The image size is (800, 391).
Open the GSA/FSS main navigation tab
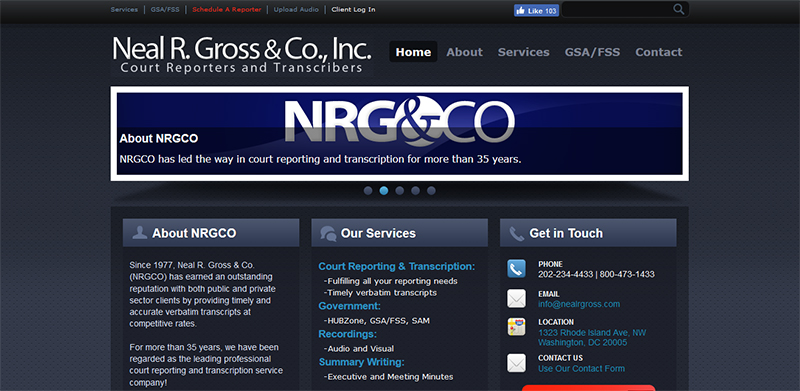tap(592, 52)
